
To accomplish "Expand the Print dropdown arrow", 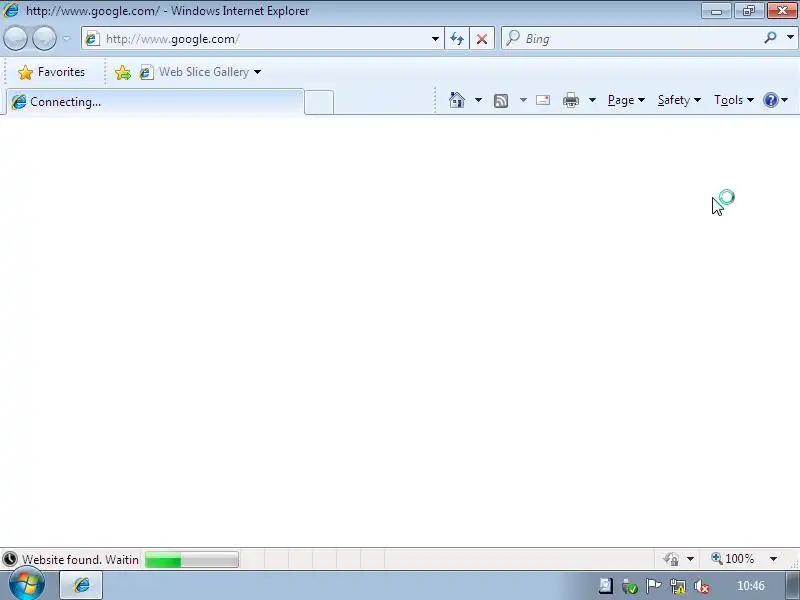I will [x=592, y=100].
